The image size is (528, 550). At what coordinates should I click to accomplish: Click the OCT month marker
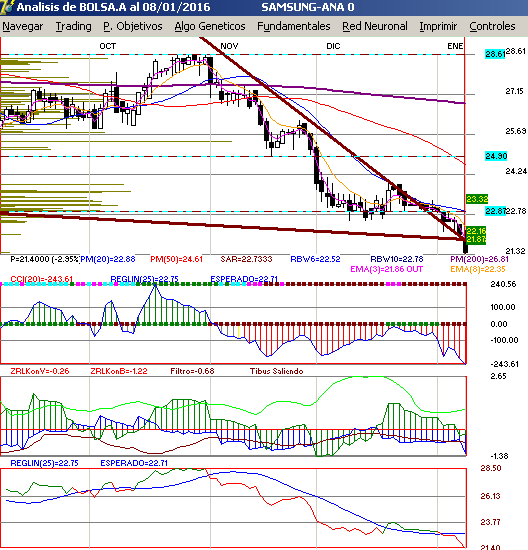(107, 46)
